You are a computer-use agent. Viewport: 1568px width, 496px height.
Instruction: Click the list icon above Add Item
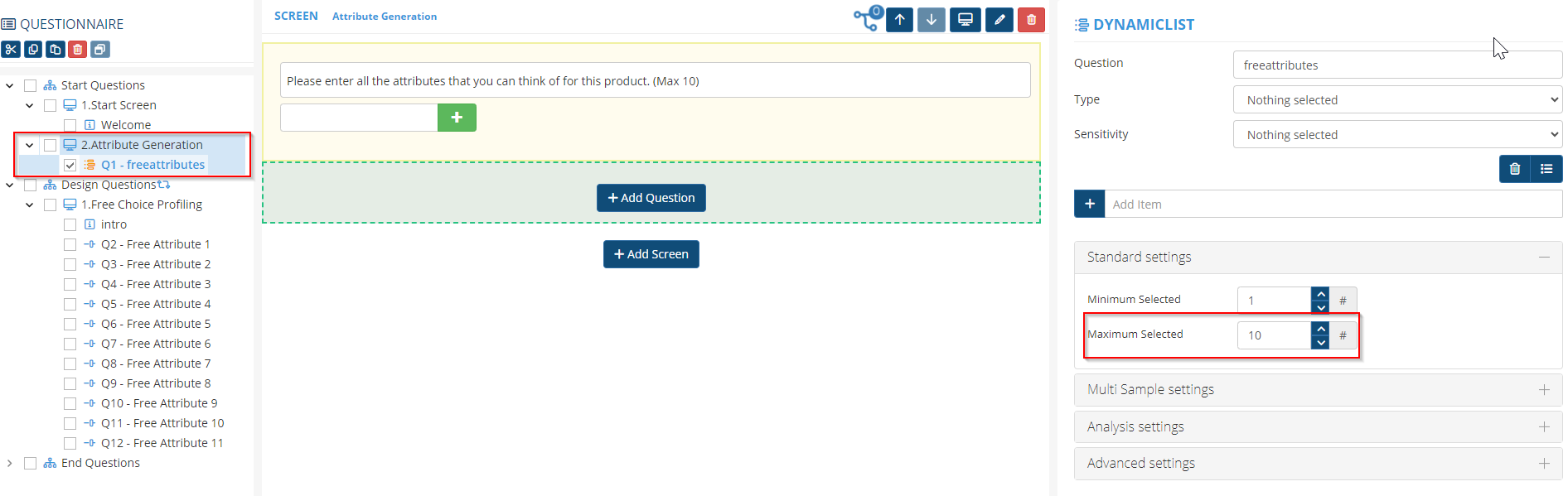click(1546, 169)
